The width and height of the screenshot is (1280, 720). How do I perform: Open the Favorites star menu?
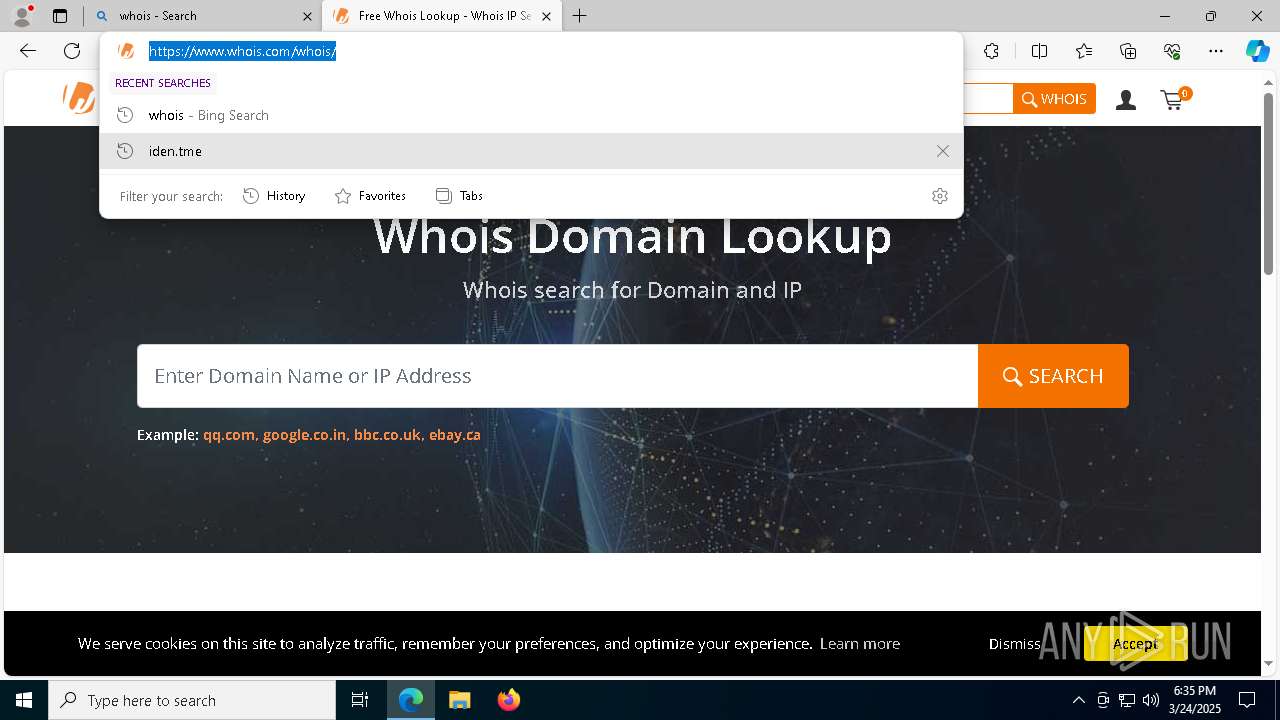coord(1084,51)
